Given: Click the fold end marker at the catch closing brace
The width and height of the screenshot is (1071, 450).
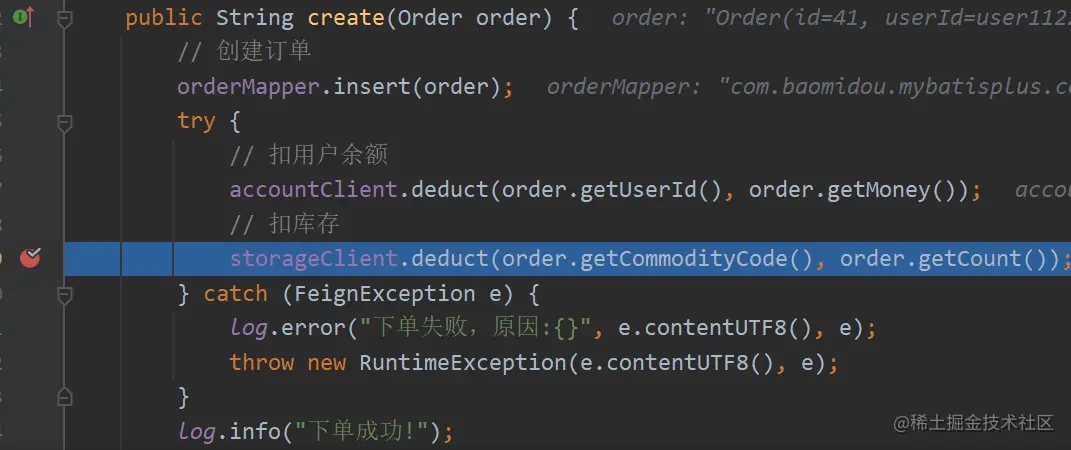Looking at the screenshot, I should [65, 397].
